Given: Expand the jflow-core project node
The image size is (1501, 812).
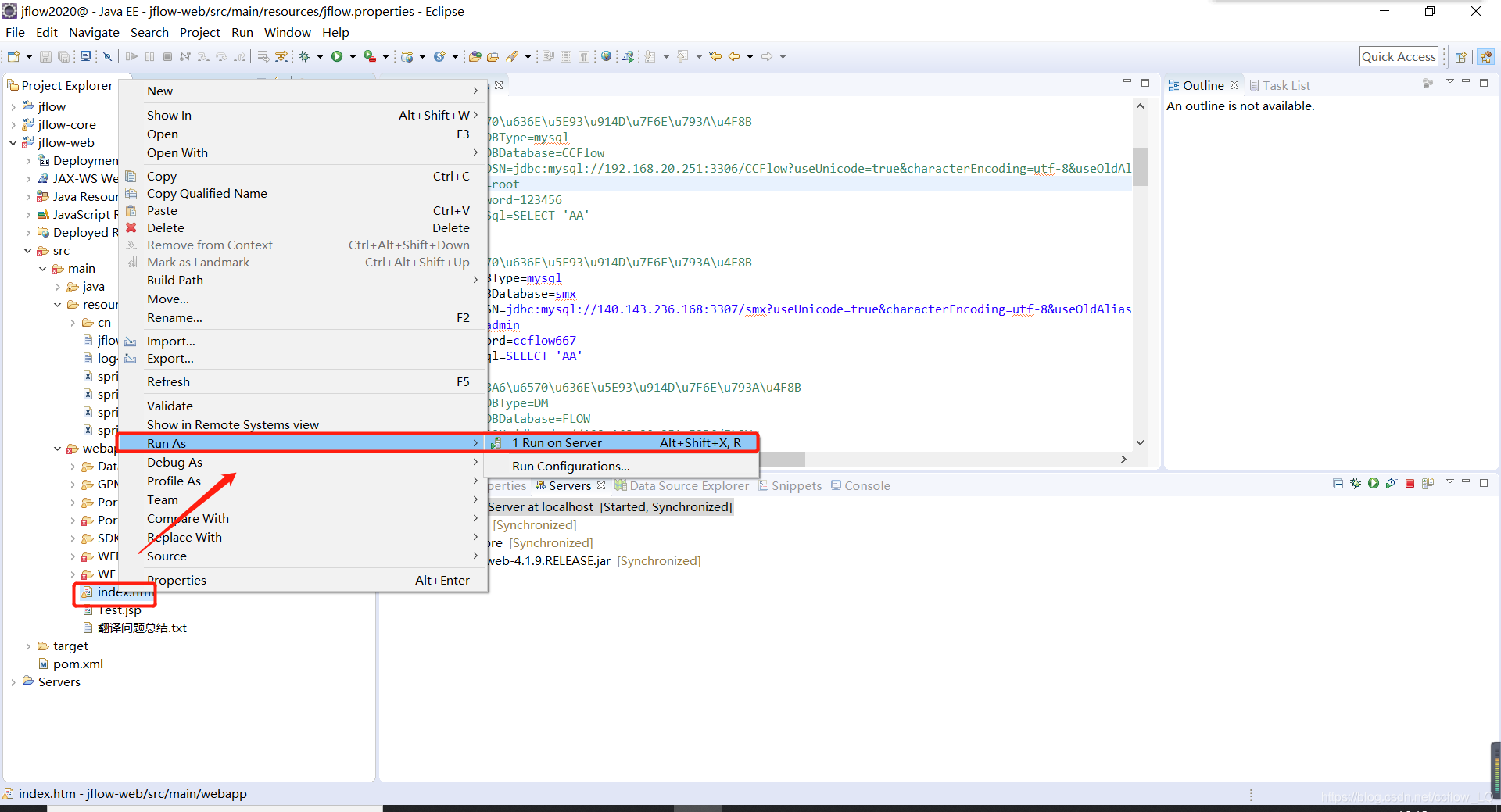Looking at the screenshot, I should point(13,125).
